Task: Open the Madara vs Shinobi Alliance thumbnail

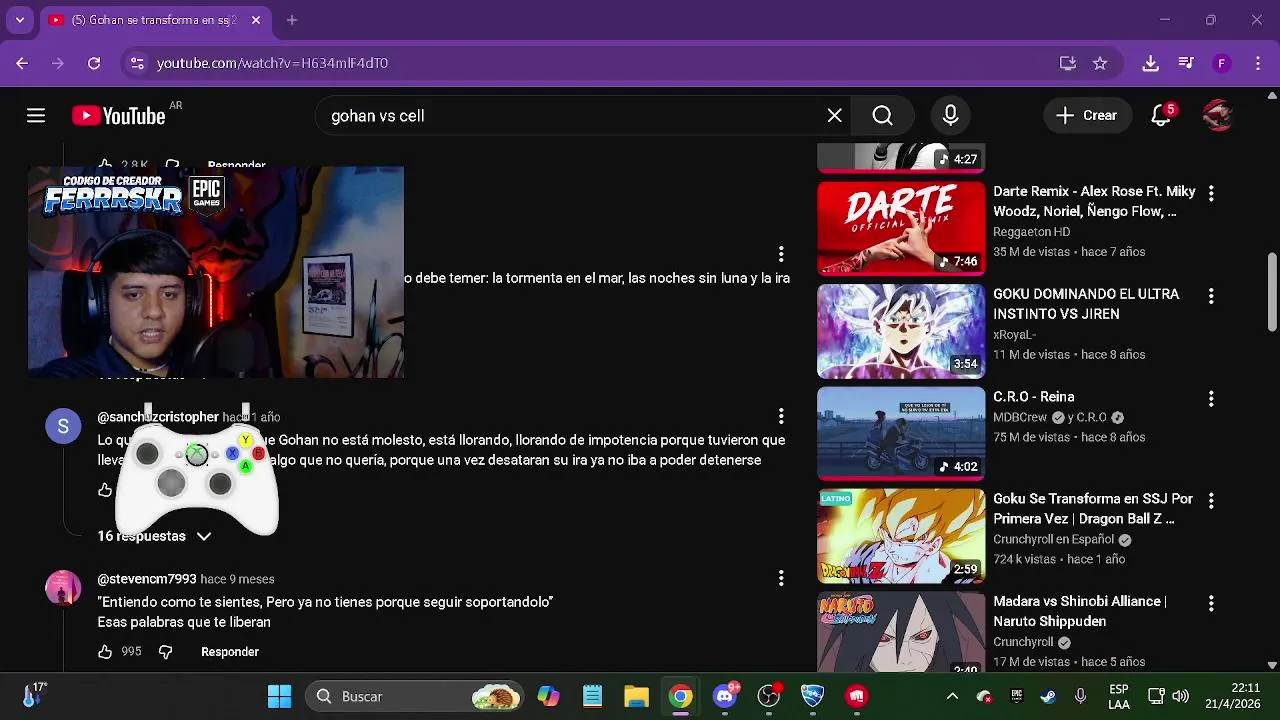Action: [901, 632]
